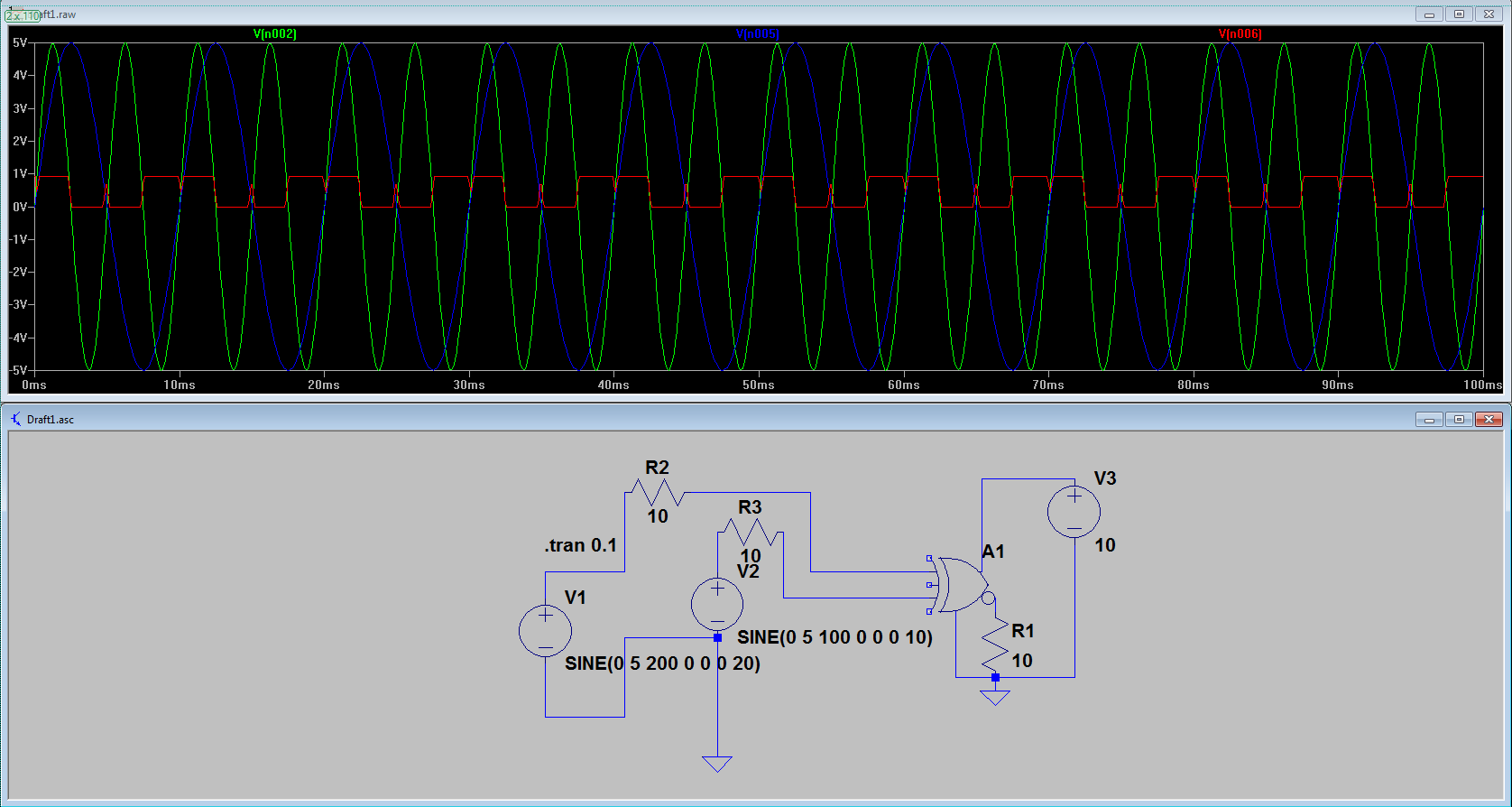The width and height of the screenshot is (1512, 807).
Task: Click the V1 voltage source symbol
Action: [x=545, y=630]
